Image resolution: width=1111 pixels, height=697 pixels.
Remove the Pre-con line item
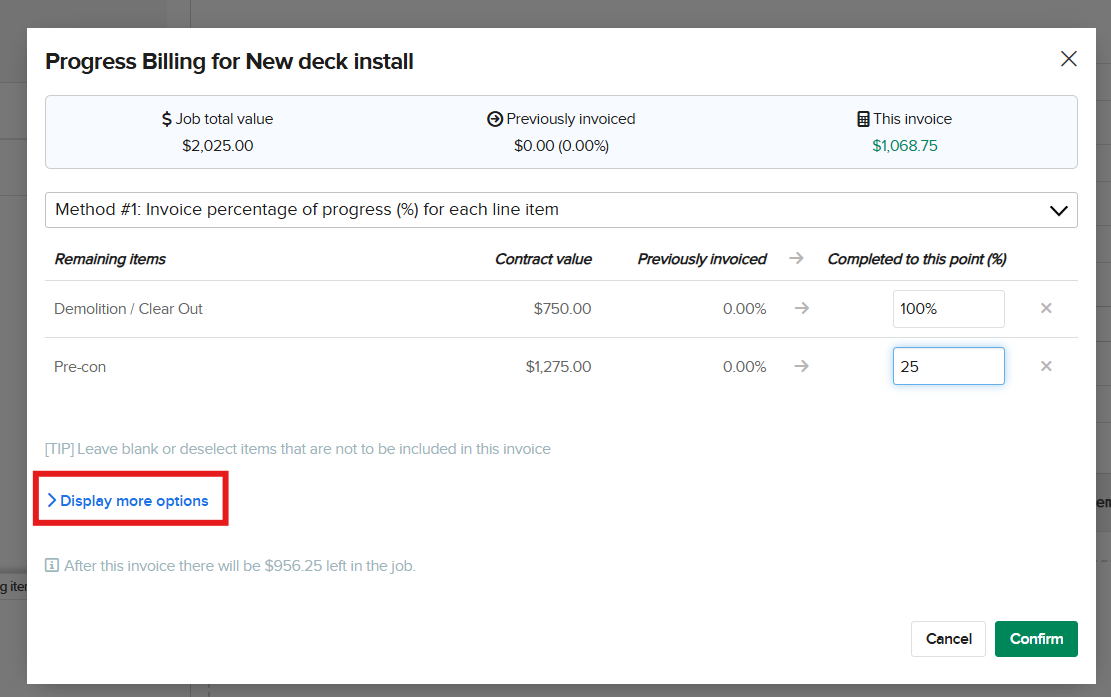(1046, 366)
